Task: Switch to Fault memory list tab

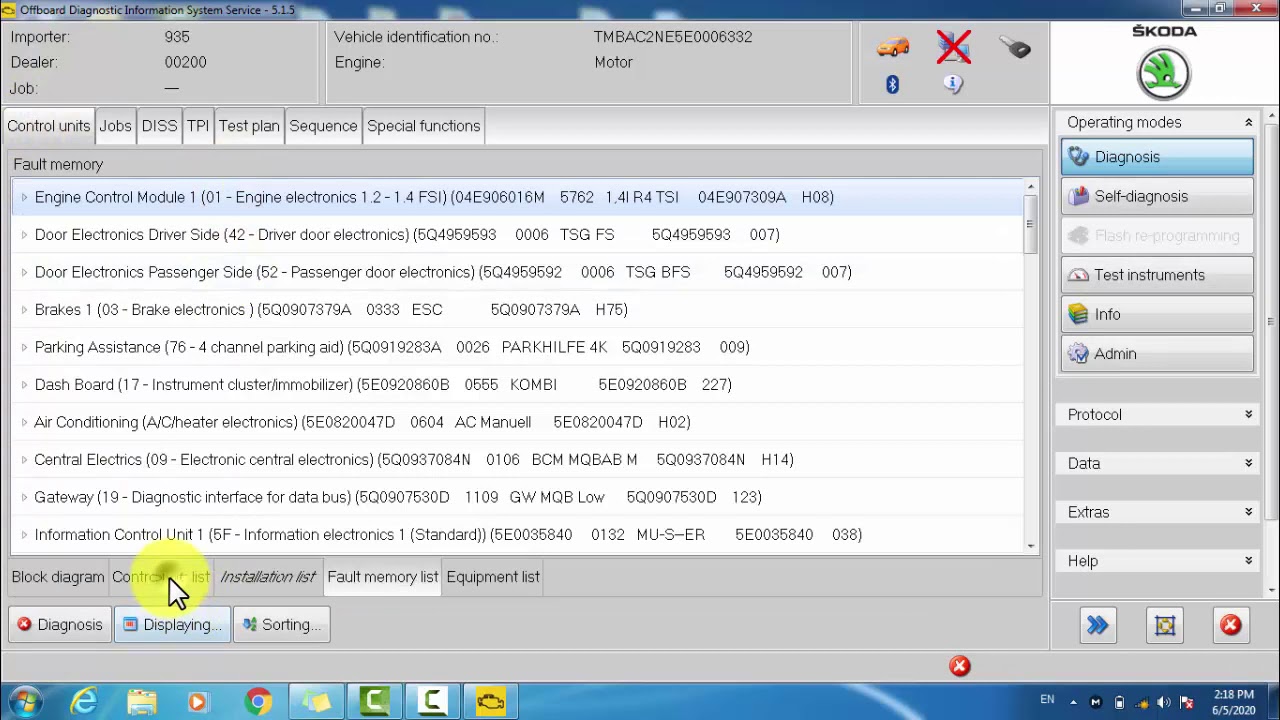Action: [383, 577]
